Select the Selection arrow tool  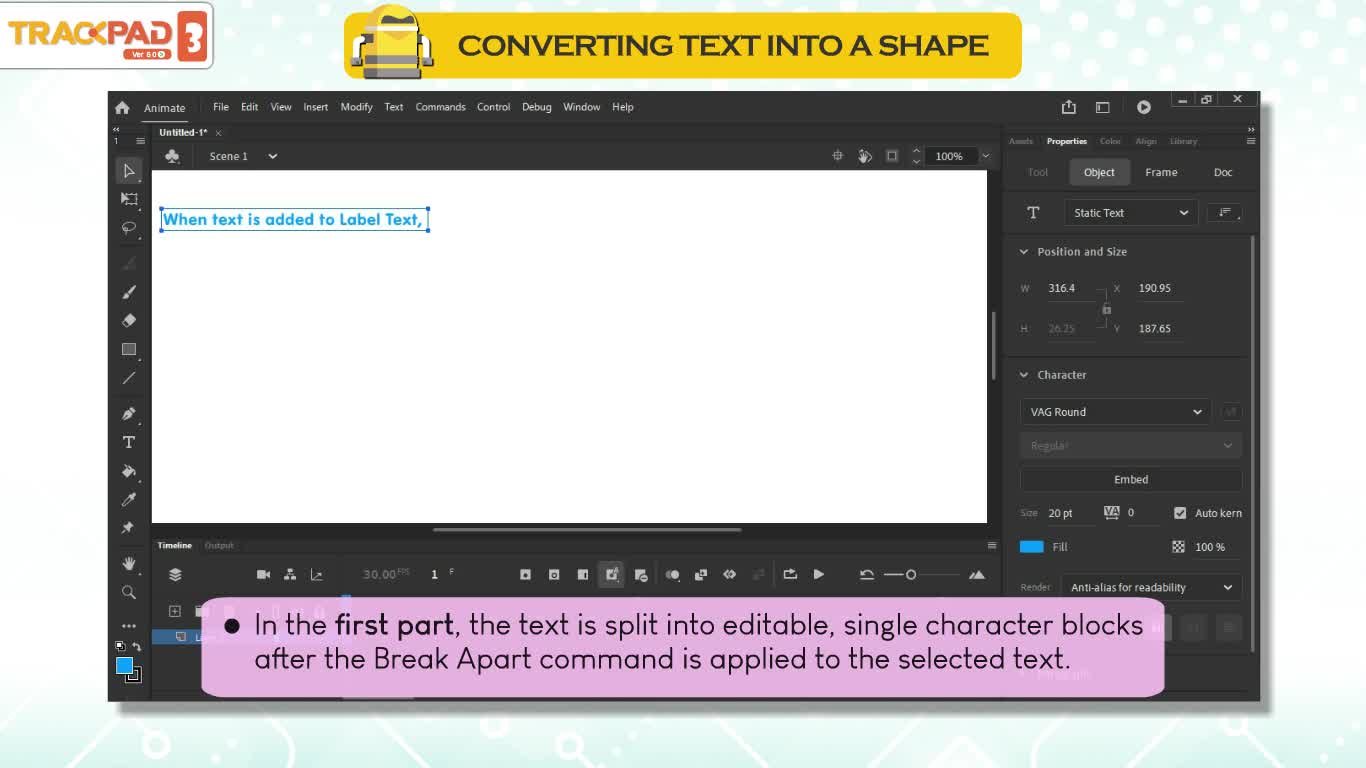(x=129, y=171)
